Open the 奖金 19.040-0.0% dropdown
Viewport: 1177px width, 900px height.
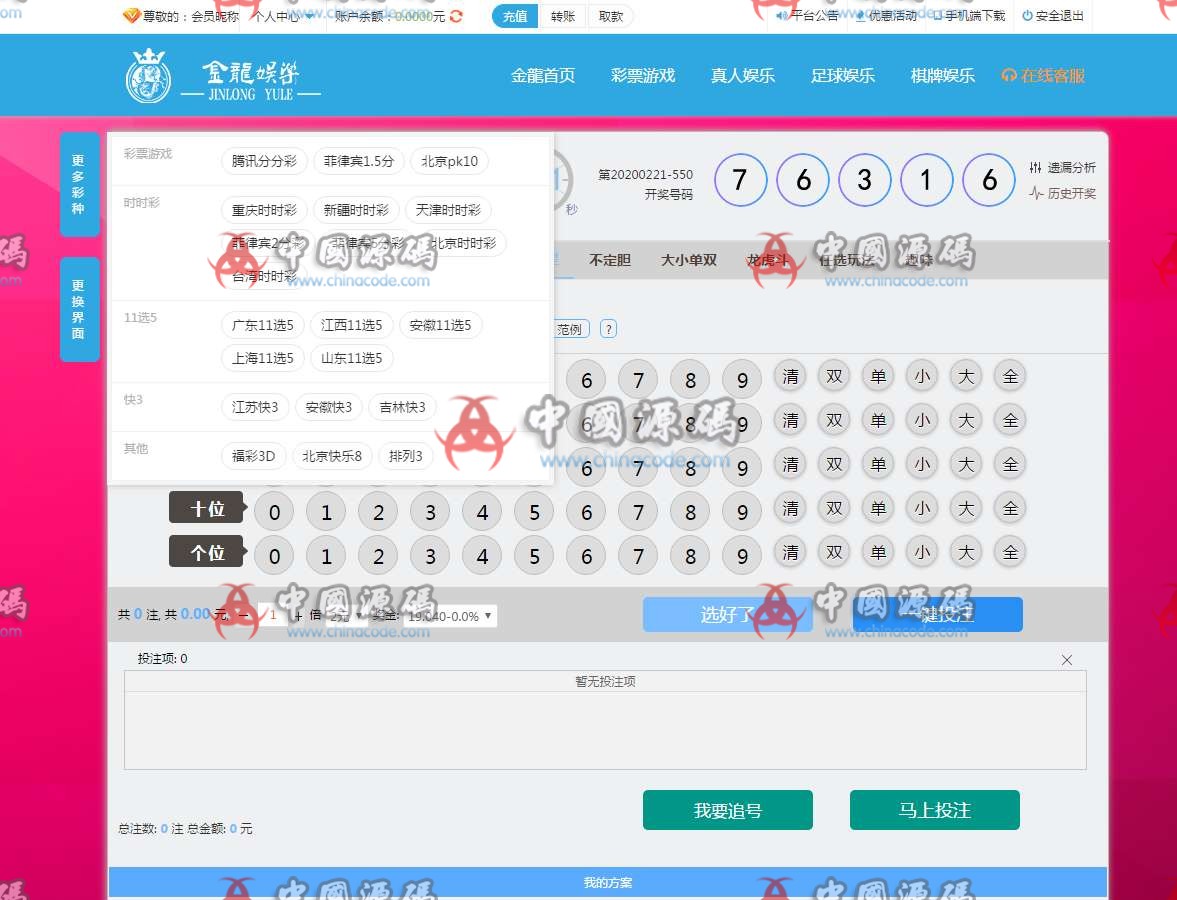pyautogui.click(x=450, y=616)
